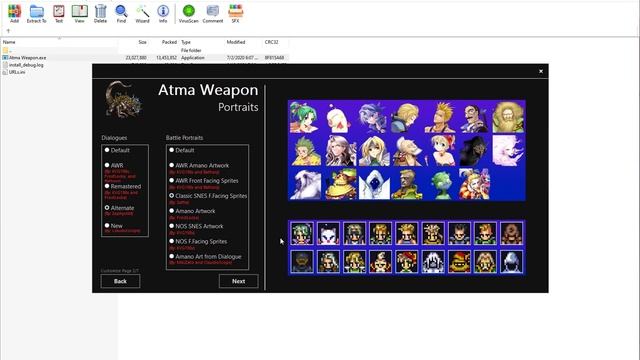Screen dimensions: 640x360
Task: Sort file list by Modified column
Action: point(236,42)
